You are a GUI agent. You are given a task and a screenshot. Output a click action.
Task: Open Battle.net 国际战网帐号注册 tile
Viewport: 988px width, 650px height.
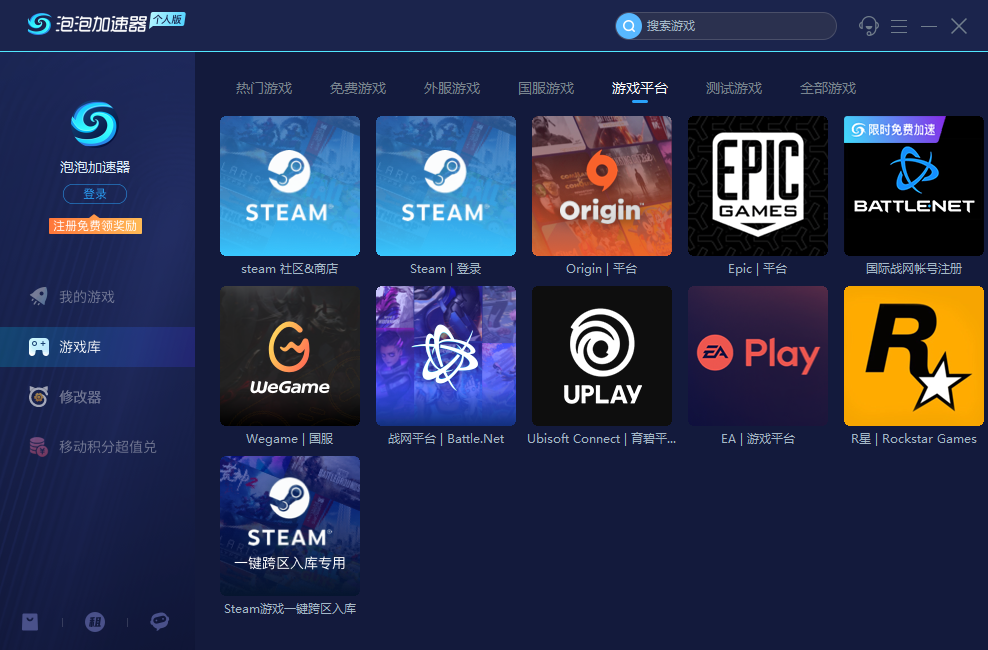pos(914,186)
